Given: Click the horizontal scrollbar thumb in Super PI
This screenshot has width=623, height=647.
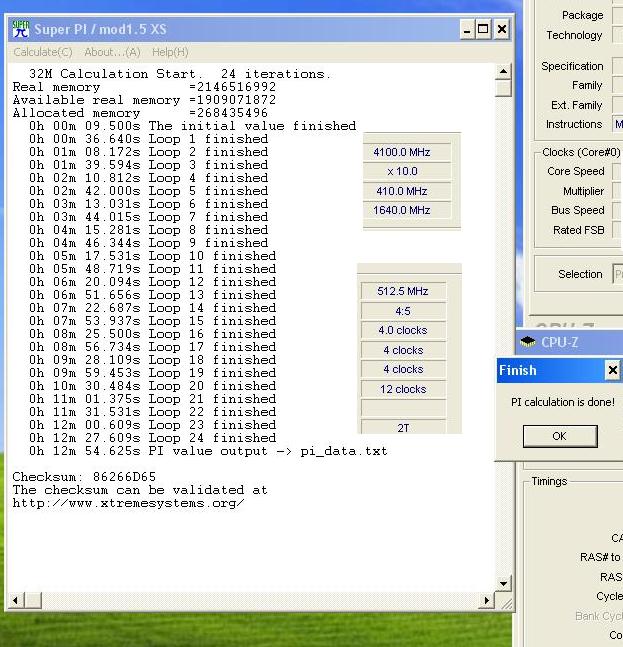Looking at the screenshot, I should click(x=33, y=600).
